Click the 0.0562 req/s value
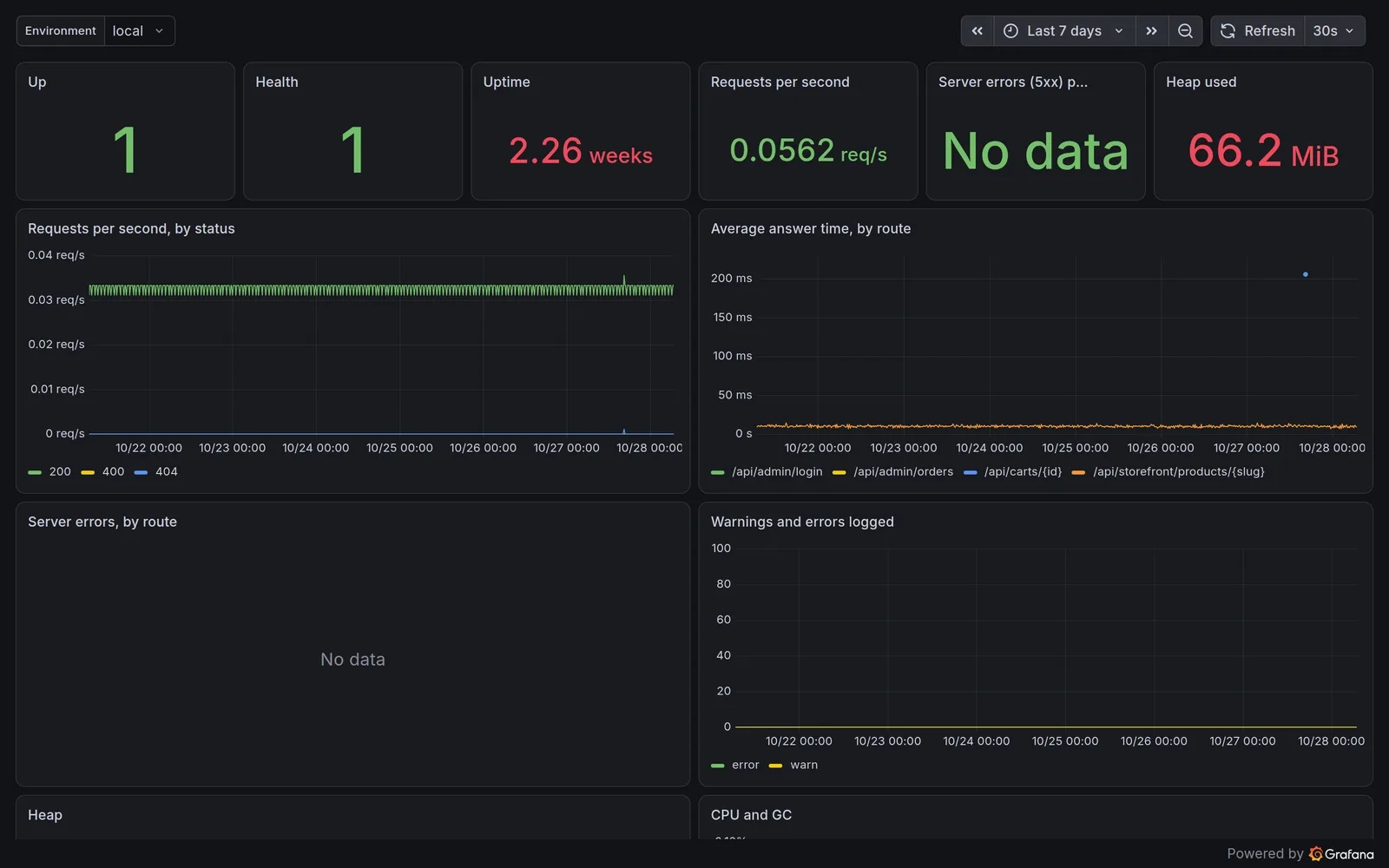This screenshot has height=868, width=1389. click(808, 151)
